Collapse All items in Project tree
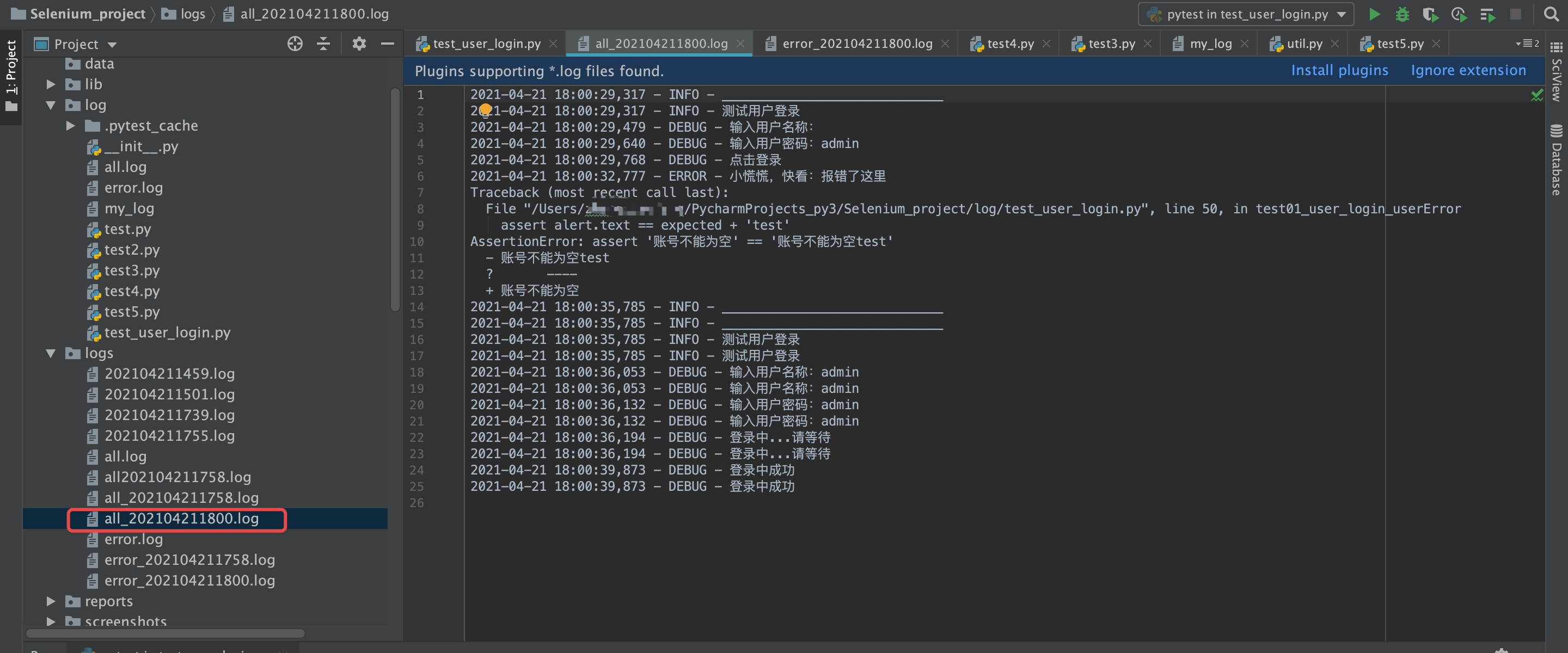Image resolution: width=1568 pixels, height=653 pixels. point(323,43)
